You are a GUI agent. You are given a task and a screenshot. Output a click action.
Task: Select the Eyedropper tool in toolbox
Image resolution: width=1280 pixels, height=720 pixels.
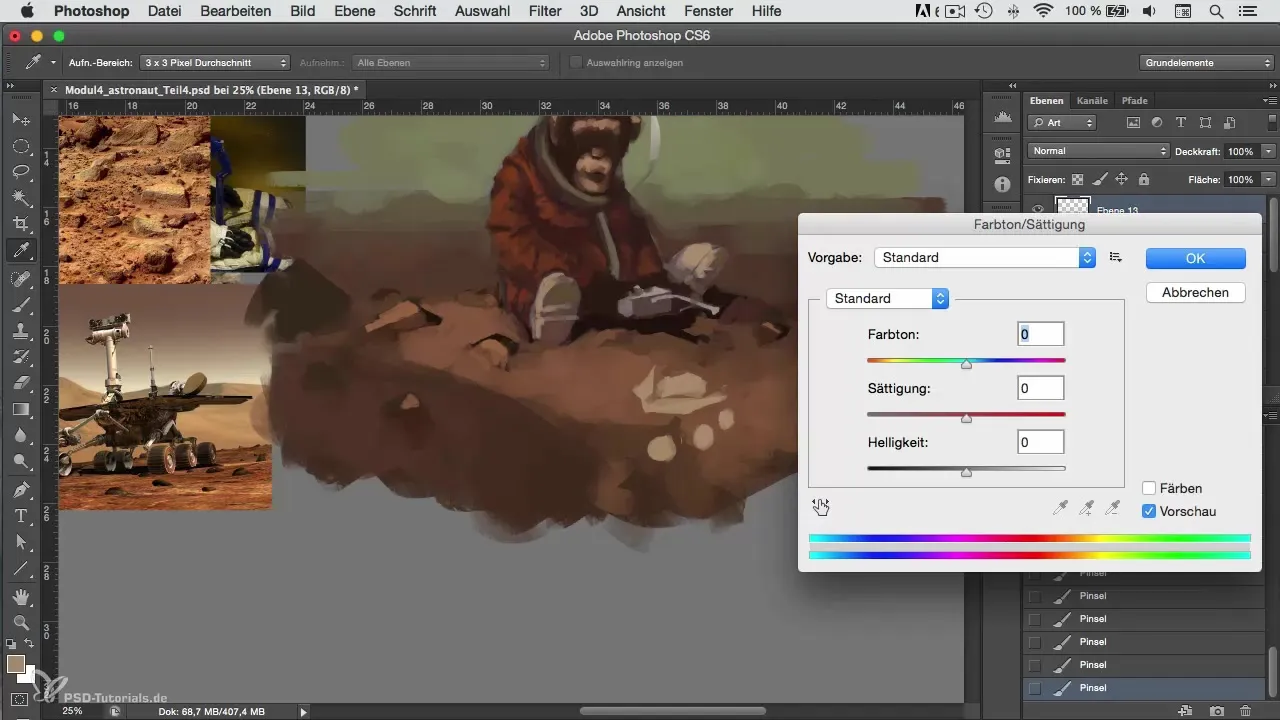coord(20,250)
